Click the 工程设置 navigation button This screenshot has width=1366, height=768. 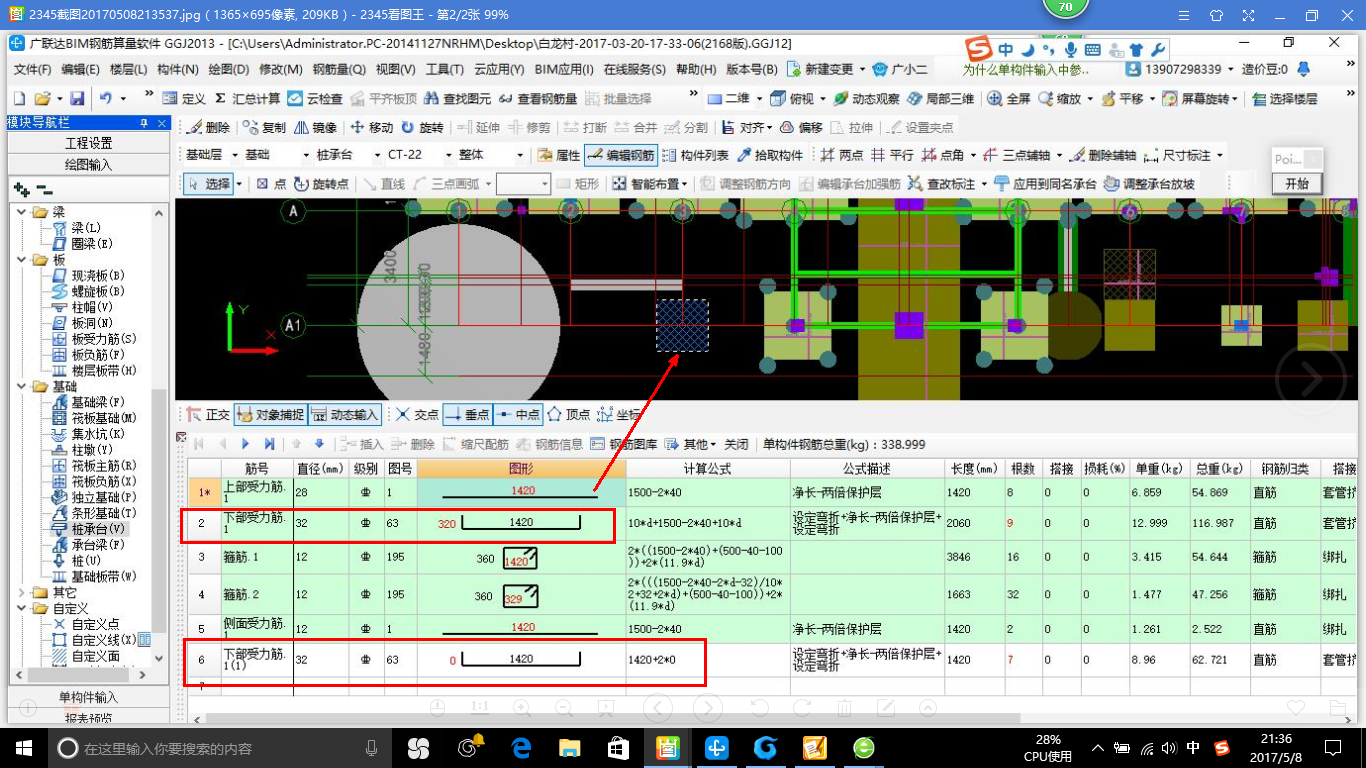pyautogui.click(x=88, y=143)
